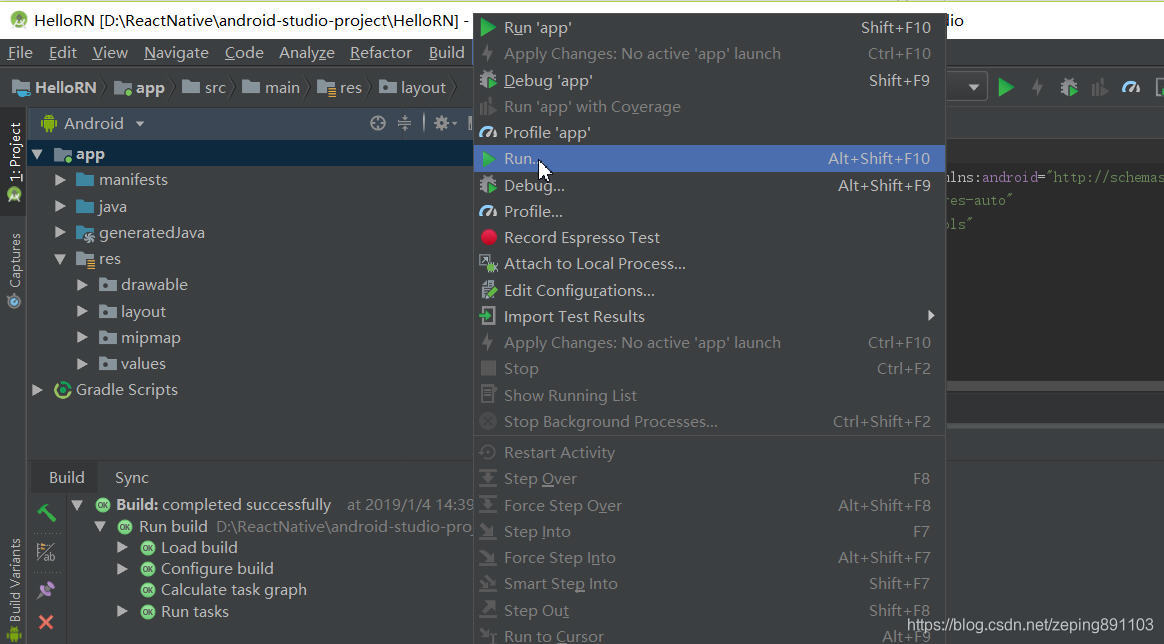Click the toggle view icon below the hammer
The height and width of the screenshot is (644, 1164).
[46, 551]
